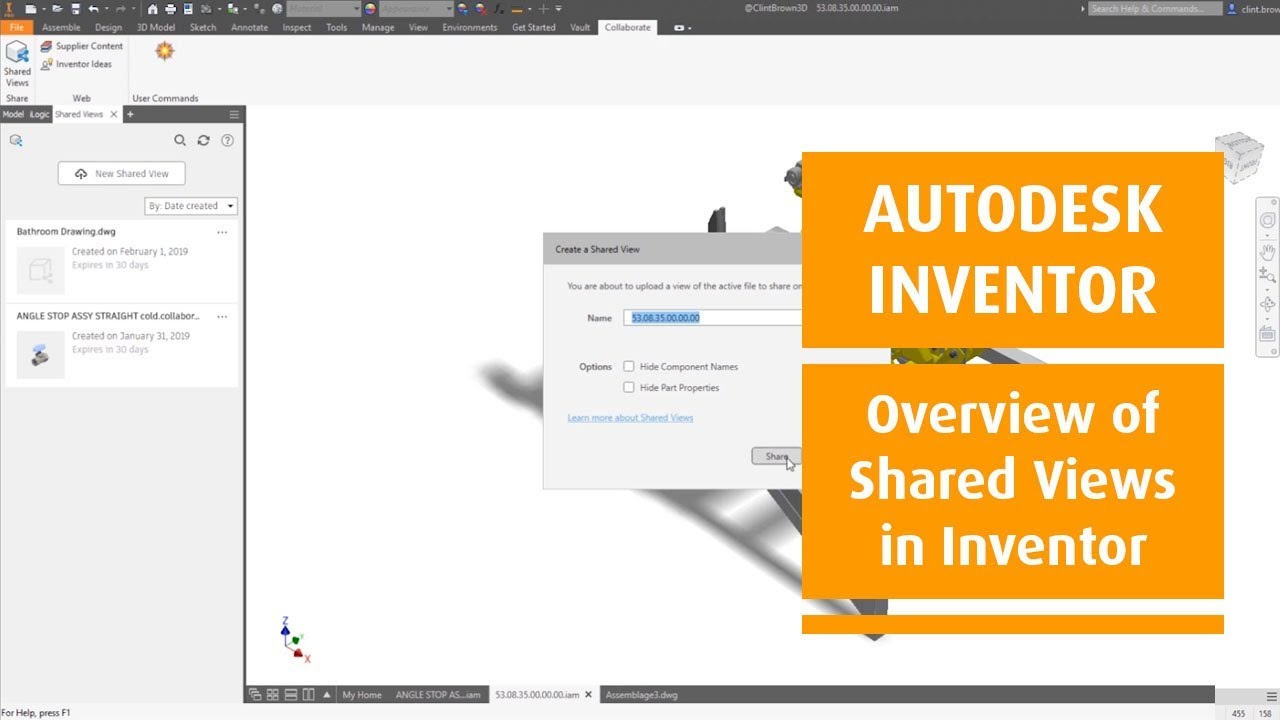
Task: Switch to the ANGLE STOP AS...iam document tab
Action: click(x=438, y=694)
